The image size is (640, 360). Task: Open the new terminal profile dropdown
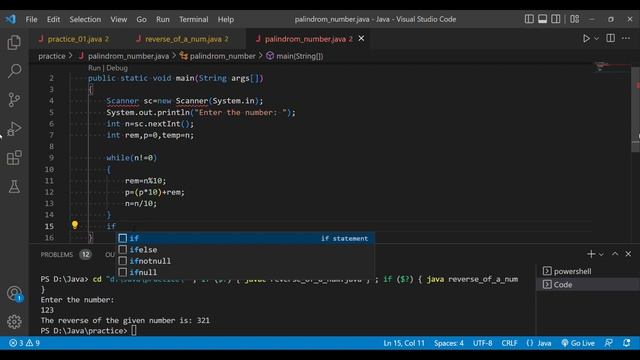[601, 254]
